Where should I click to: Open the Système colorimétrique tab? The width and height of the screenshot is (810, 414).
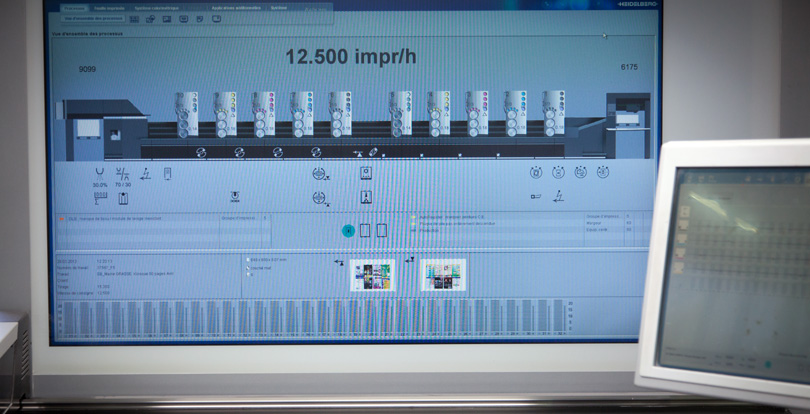155,8
